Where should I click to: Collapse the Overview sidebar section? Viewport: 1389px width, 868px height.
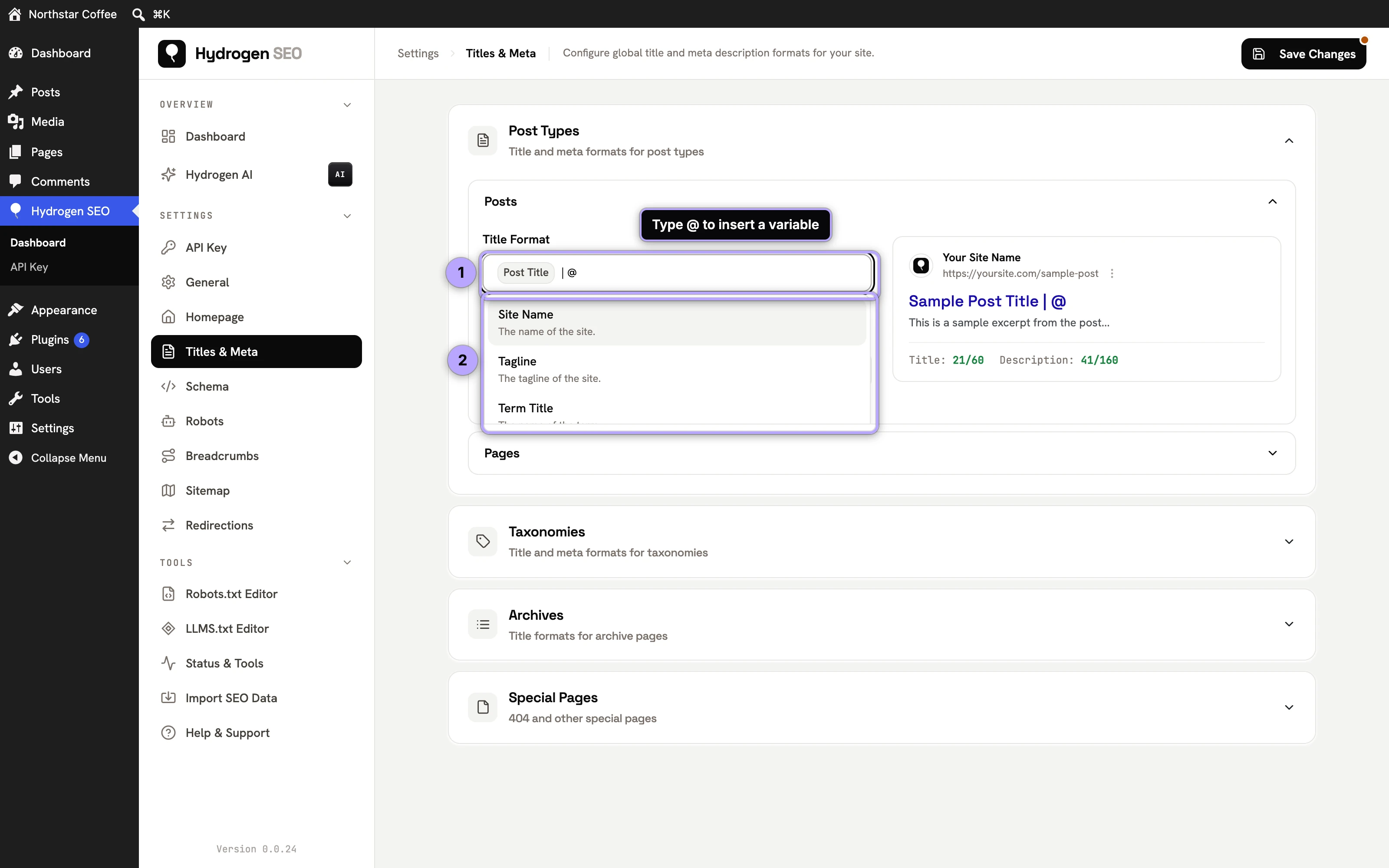pyautogui.click(x=347, y=105)
